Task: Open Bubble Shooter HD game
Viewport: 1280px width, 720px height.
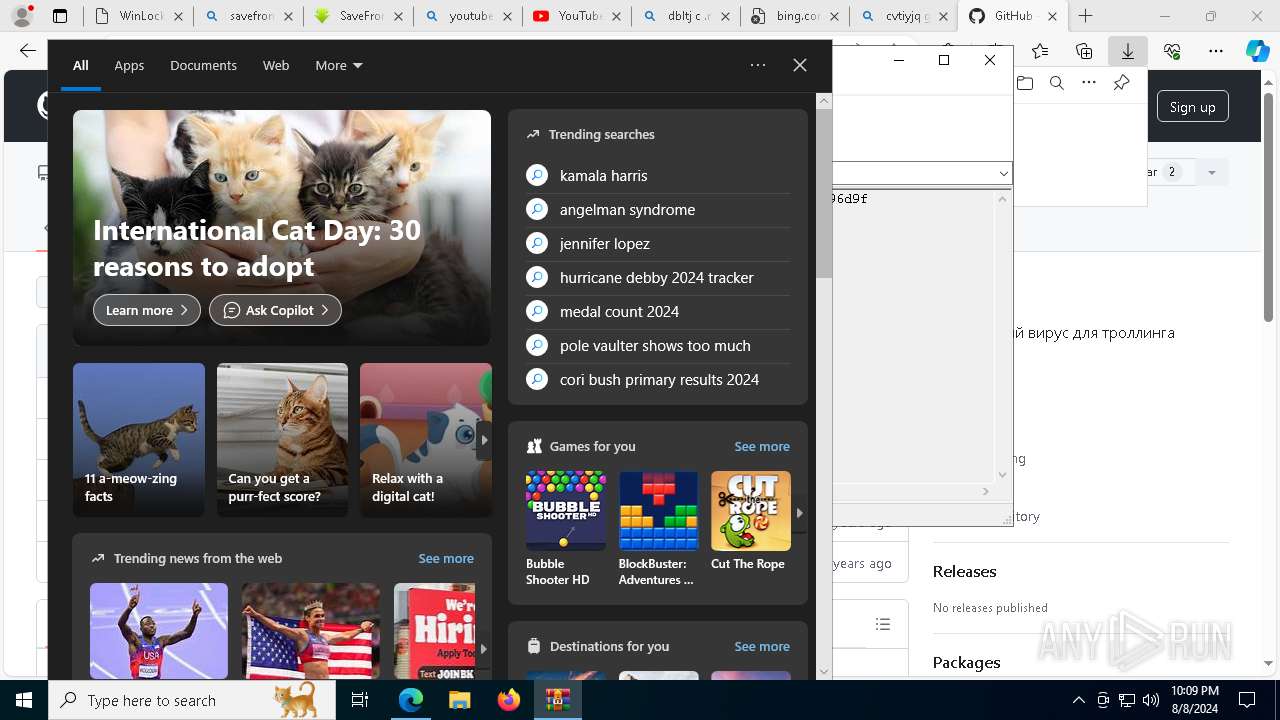Action: point(565,528)
